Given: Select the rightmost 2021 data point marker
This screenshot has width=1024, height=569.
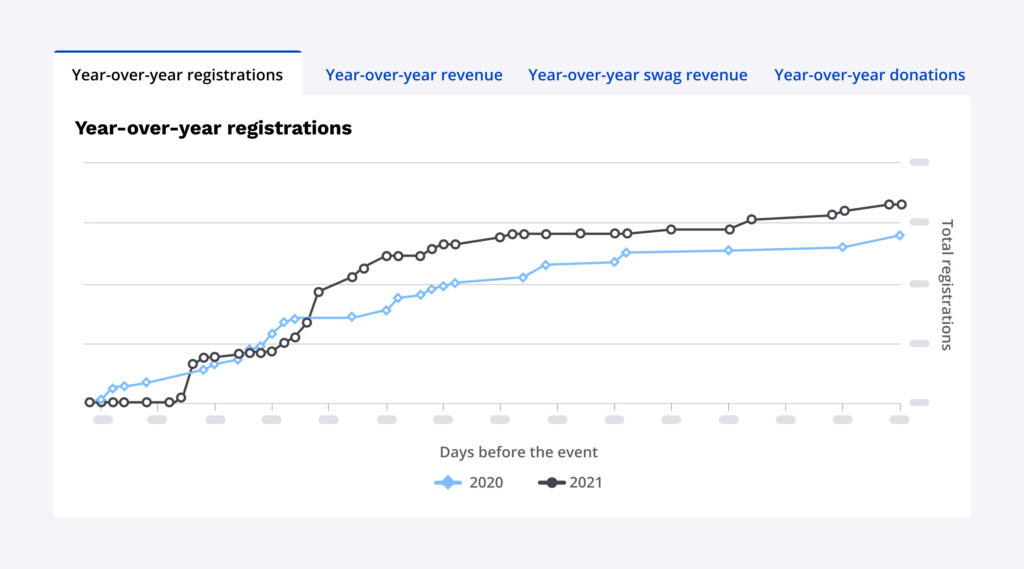Looking at the screenshot, I should pos(901,204).
